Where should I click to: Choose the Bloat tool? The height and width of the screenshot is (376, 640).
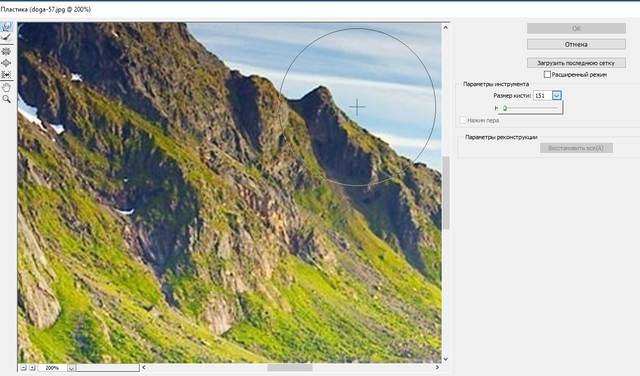point(7,63)
